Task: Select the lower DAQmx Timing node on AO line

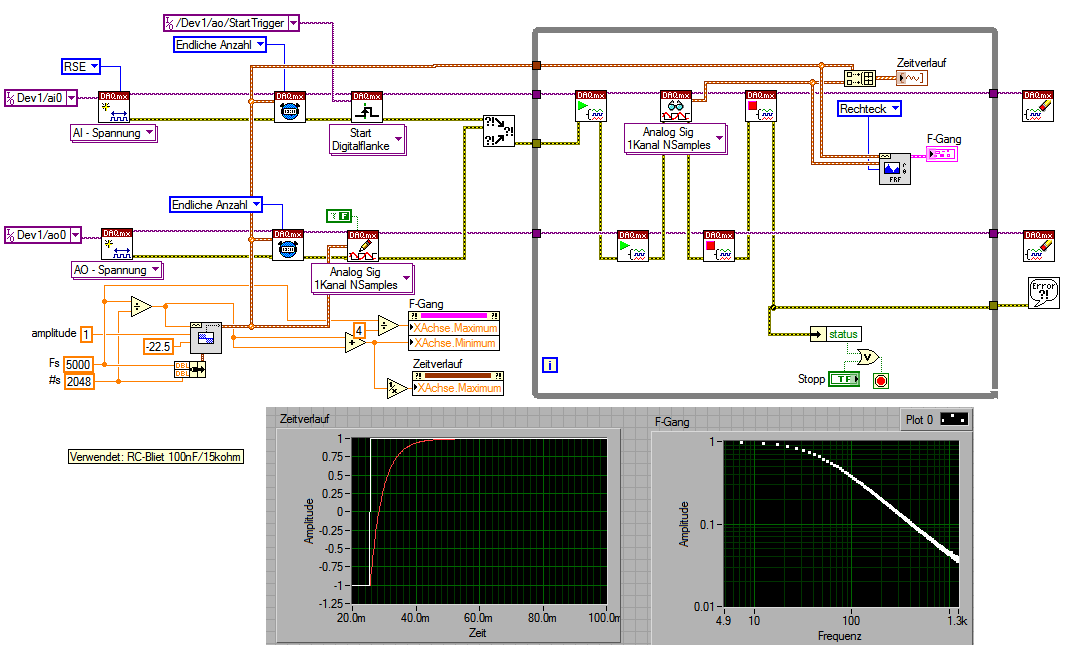Action: [288, 245]
